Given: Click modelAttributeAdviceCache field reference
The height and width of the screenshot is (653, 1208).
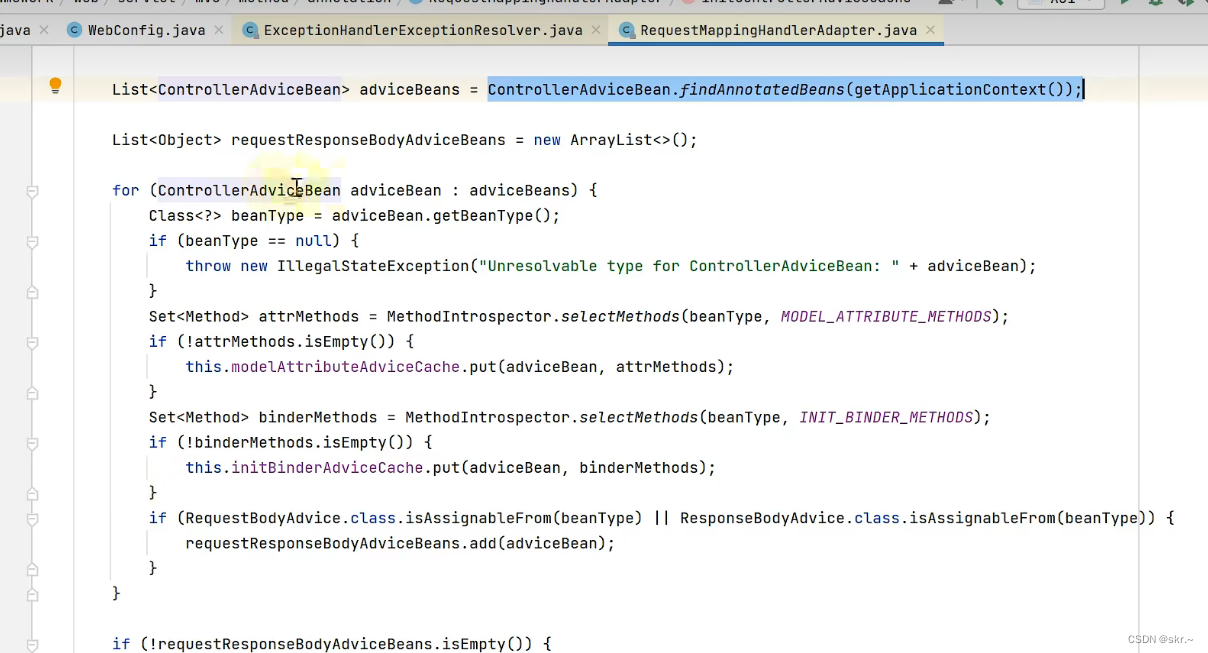Looking at the screenshot, I should 345,367.
